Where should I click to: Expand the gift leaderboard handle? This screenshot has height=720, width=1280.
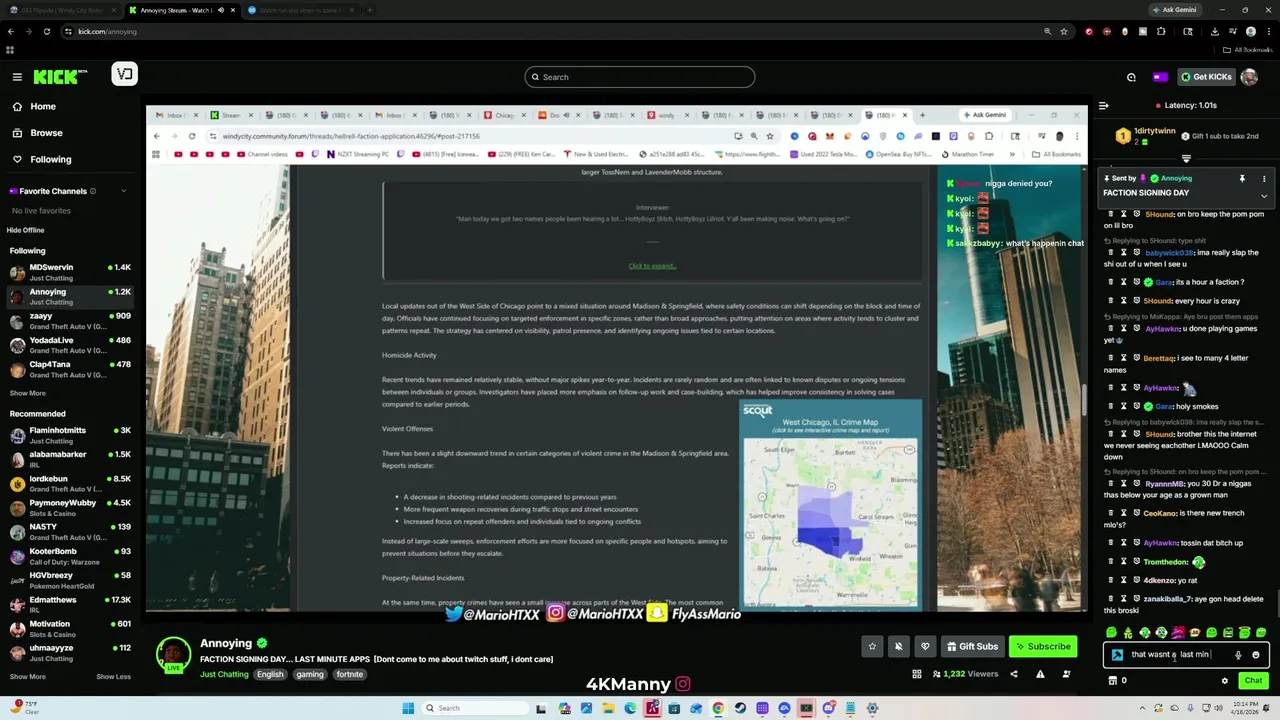tap(1186, 158)
